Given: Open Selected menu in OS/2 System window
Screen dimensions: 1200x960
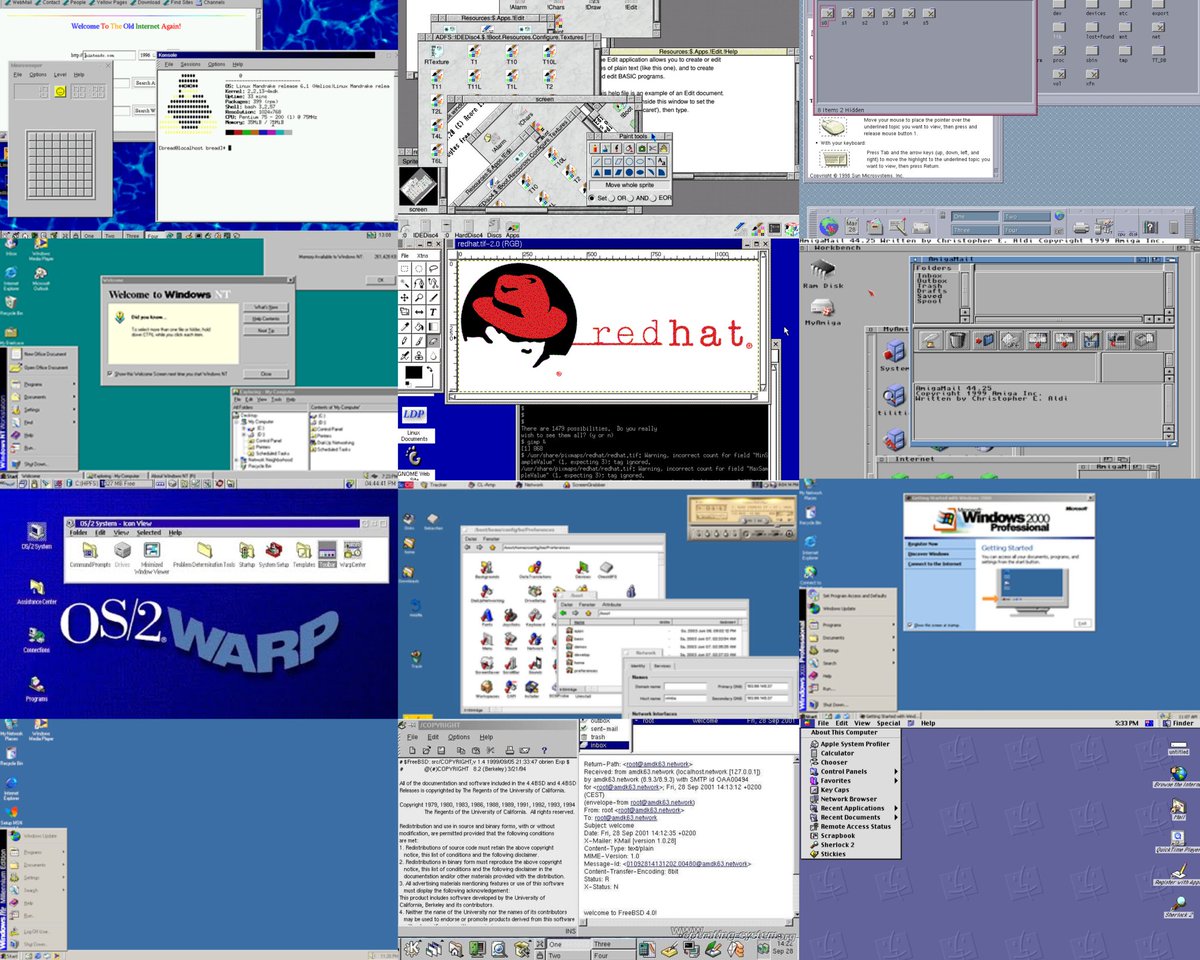Looking at the screenshot, I should click(149, 533).
